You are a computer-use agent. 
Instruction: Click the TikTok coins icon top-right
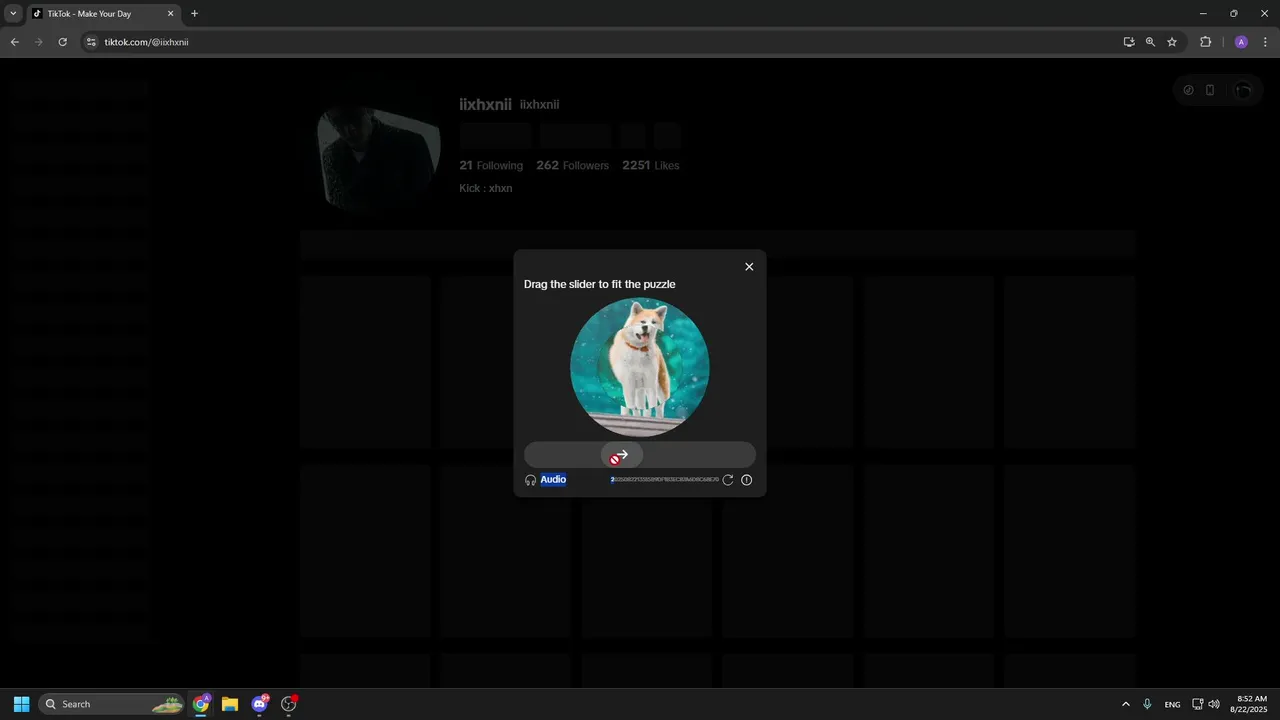(x=1188, y=90)
